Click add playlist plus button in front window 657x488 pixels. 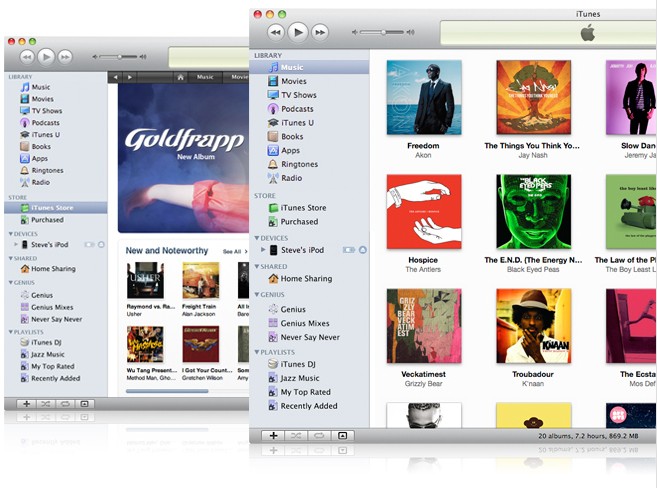click(x=273, y=436)
